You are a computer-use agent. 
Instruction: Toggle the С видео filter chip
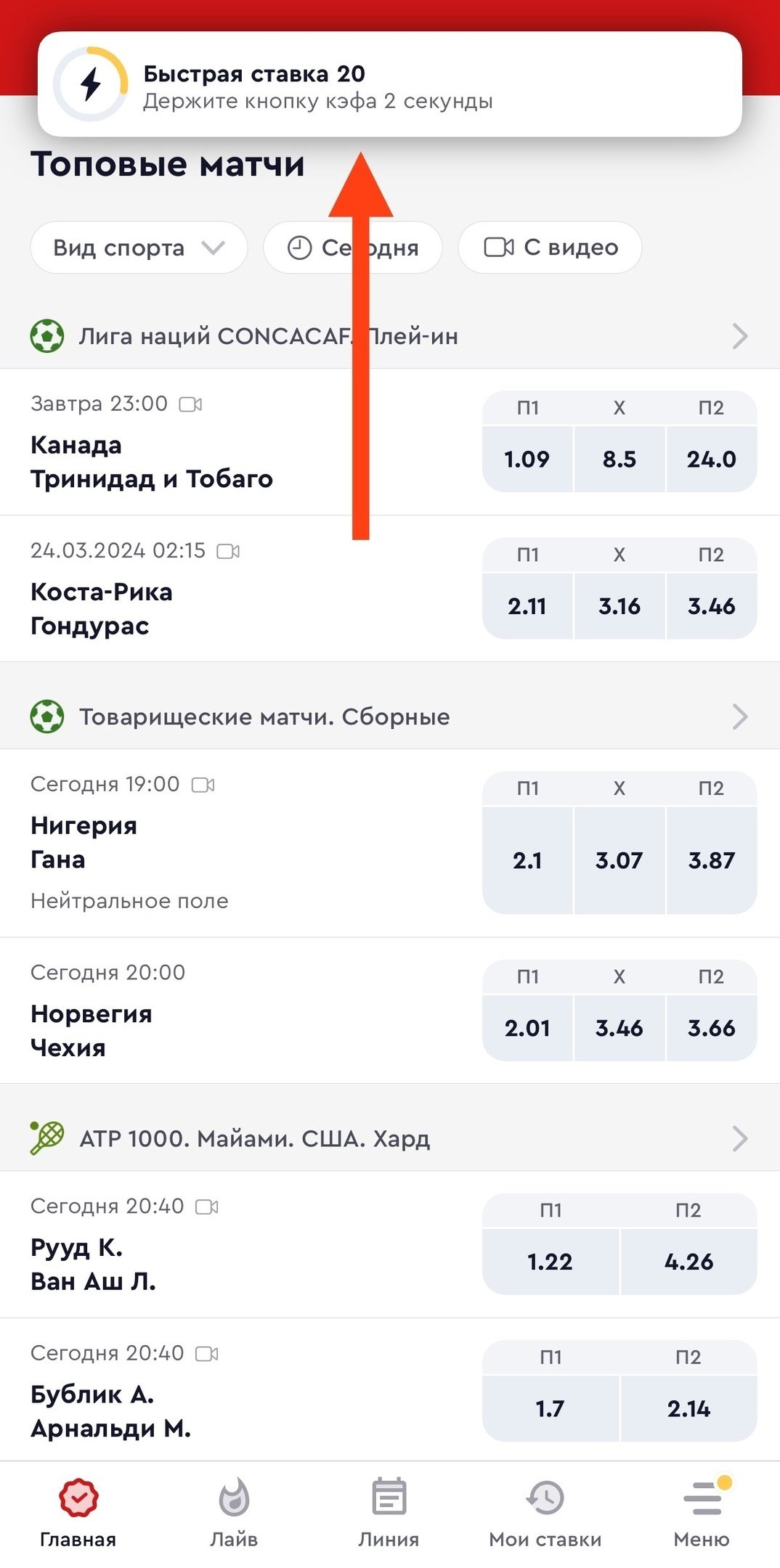pyautogui.click(x=550, y=248)
